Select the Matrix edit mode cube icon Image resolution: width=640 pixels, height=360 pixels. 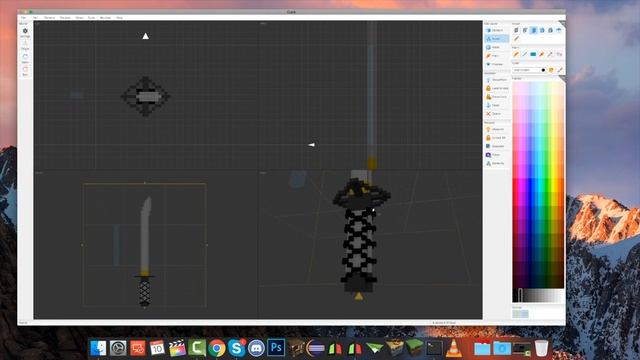(489, 30)
